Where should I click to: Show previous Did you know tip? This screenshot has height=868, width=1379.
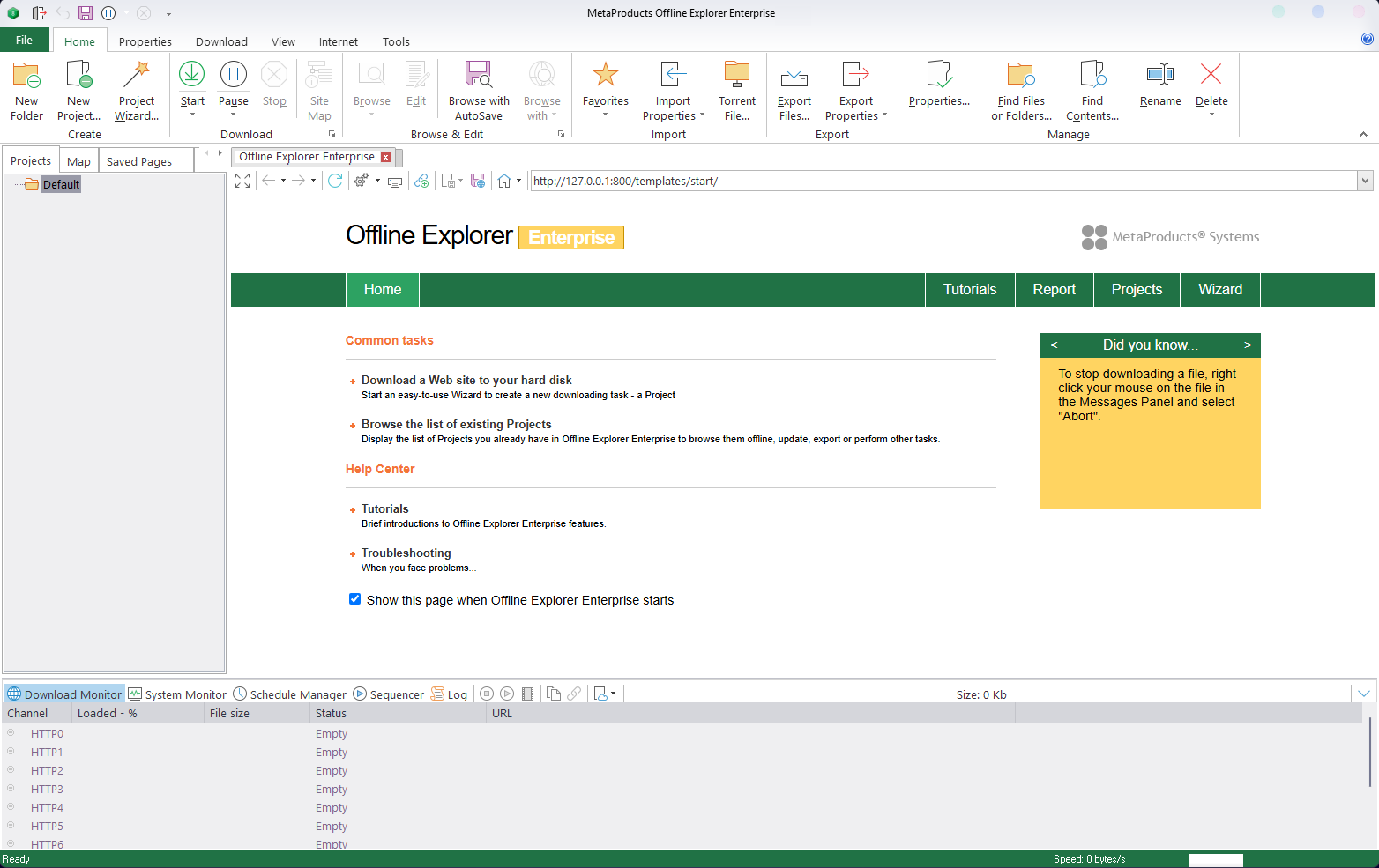coord(1054,345)
